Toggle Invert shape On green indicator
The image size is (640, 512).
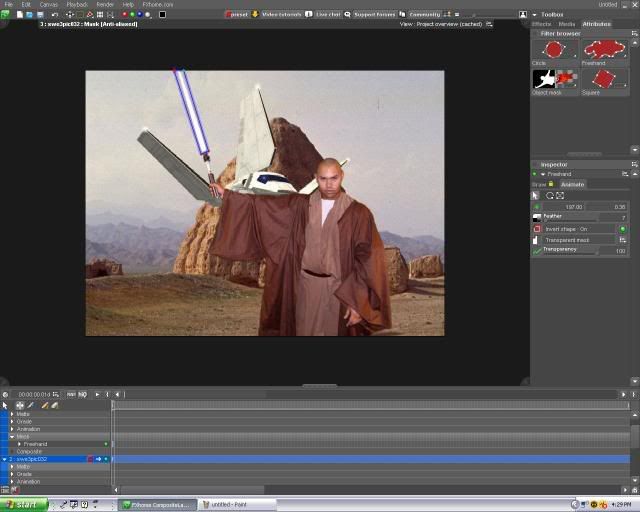[x=623, y=229]
